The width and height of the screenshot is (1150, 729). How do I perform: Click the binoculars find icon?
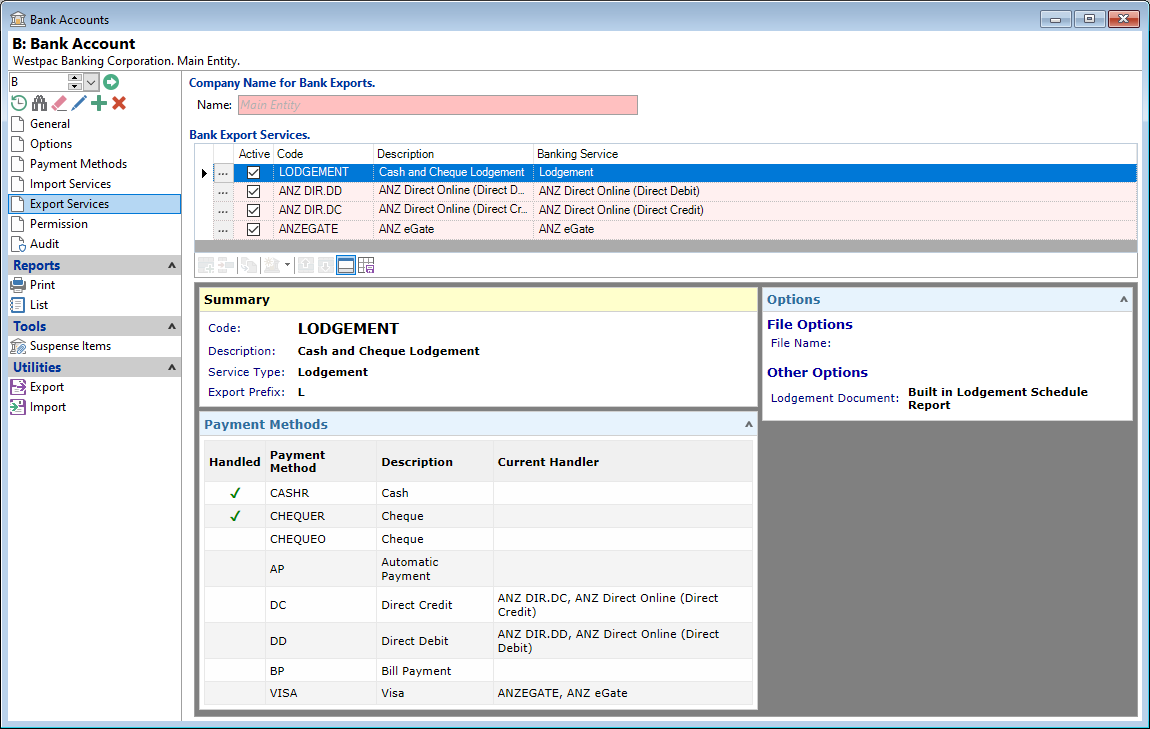39,103
